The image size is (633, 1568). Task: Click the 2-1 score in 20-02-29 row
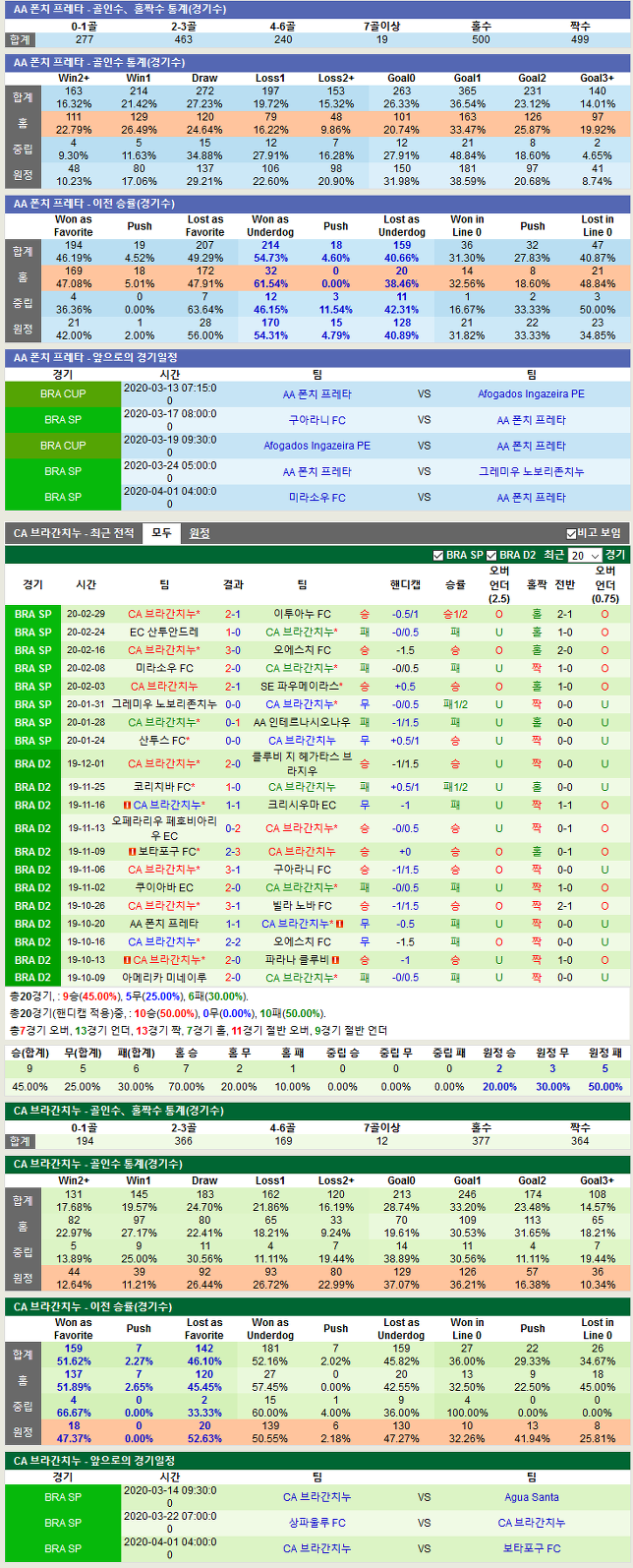point(233,614)
